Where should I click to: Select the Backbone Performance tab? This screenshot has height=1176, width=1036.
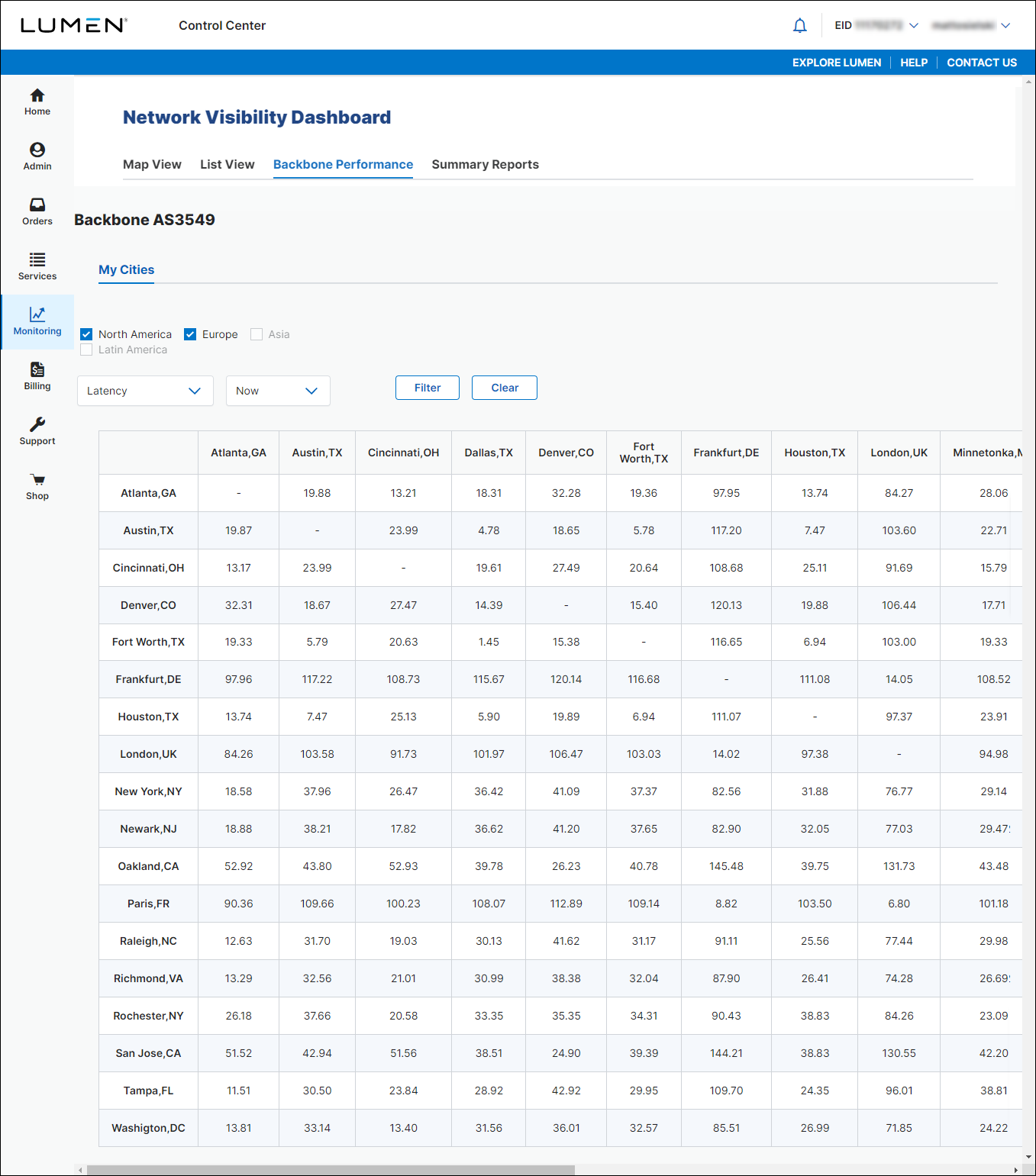[x=343, y=165]
